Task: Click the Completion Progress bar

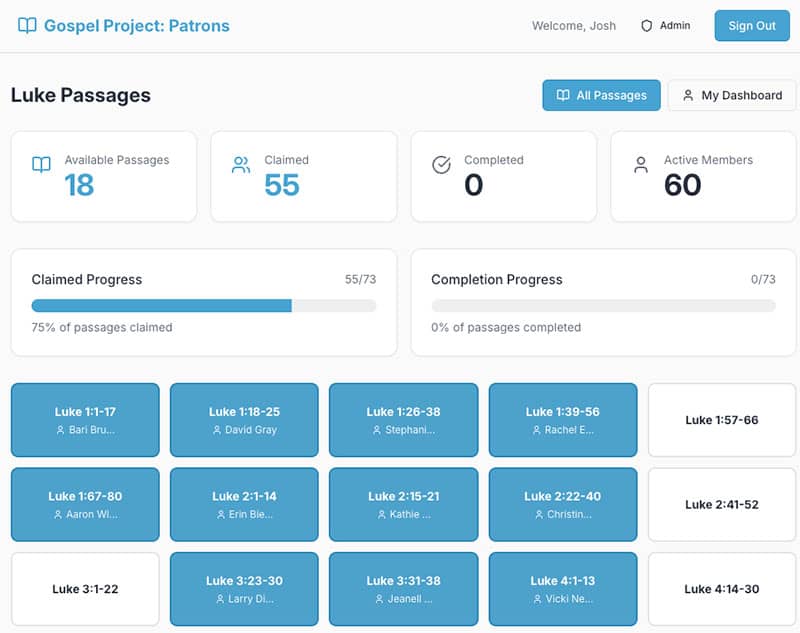Action: (603, 306)
